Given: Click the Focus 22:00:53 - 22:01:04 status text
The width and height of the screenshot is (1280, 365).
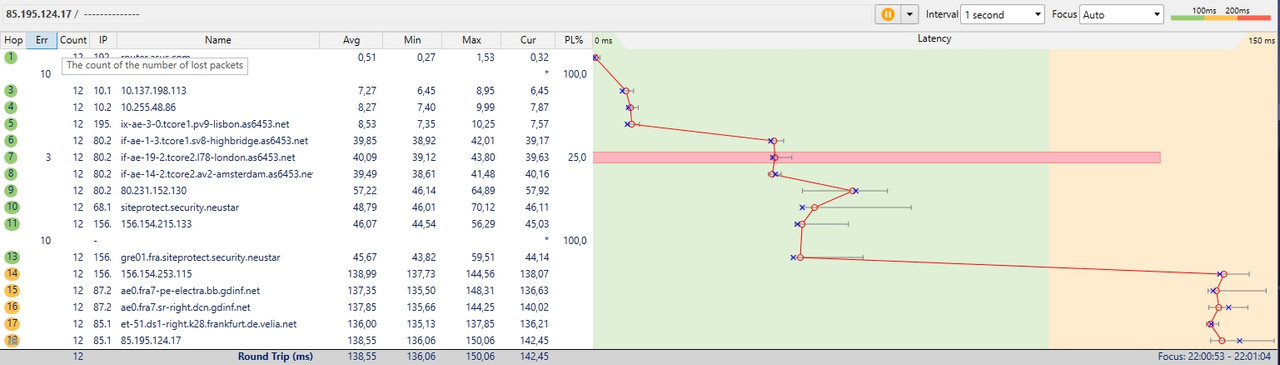Looking at the screenshot, I should coord(1213,356).
